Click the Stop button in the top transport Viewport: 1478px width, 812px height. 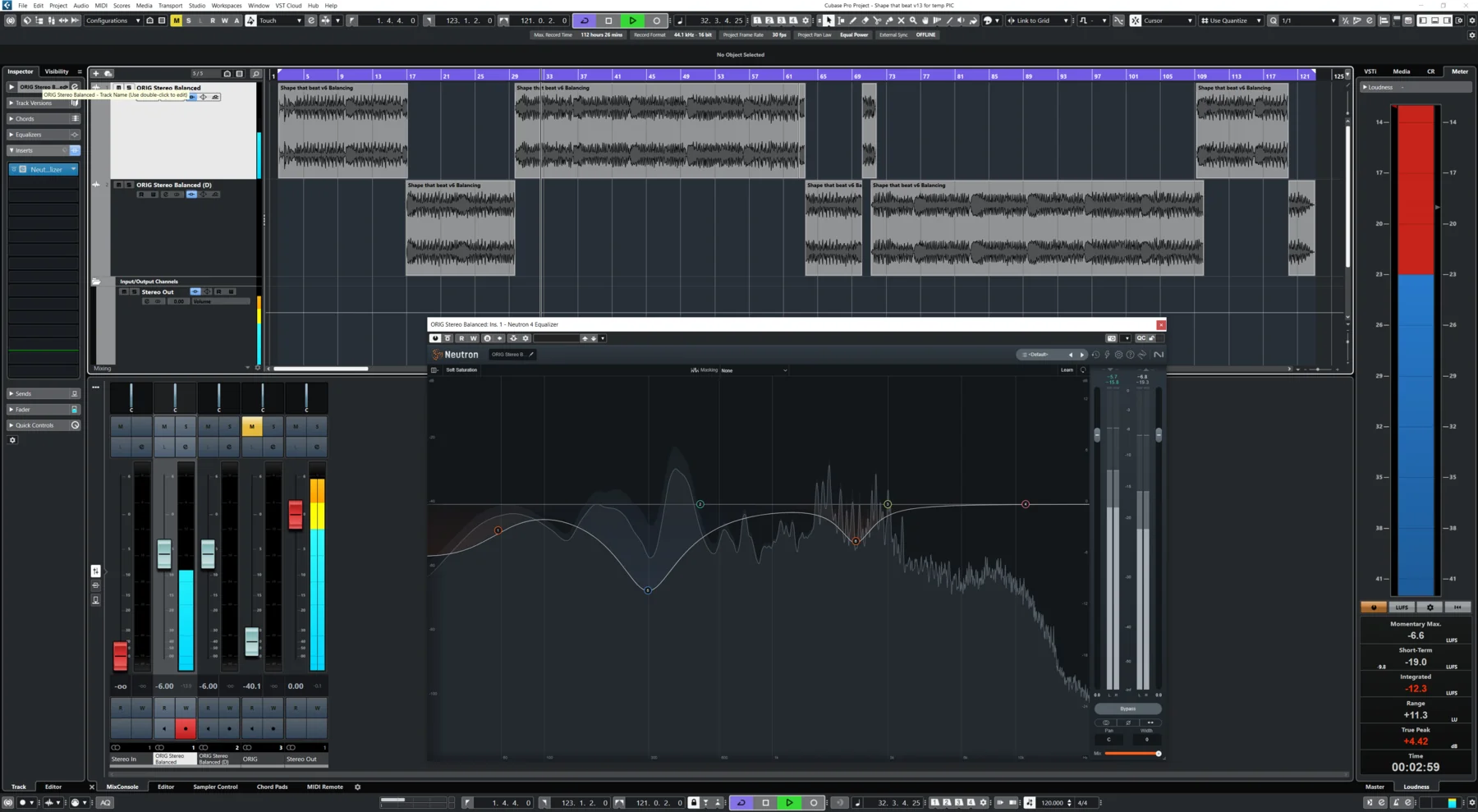pyautogui.click(x=608, y=21)
